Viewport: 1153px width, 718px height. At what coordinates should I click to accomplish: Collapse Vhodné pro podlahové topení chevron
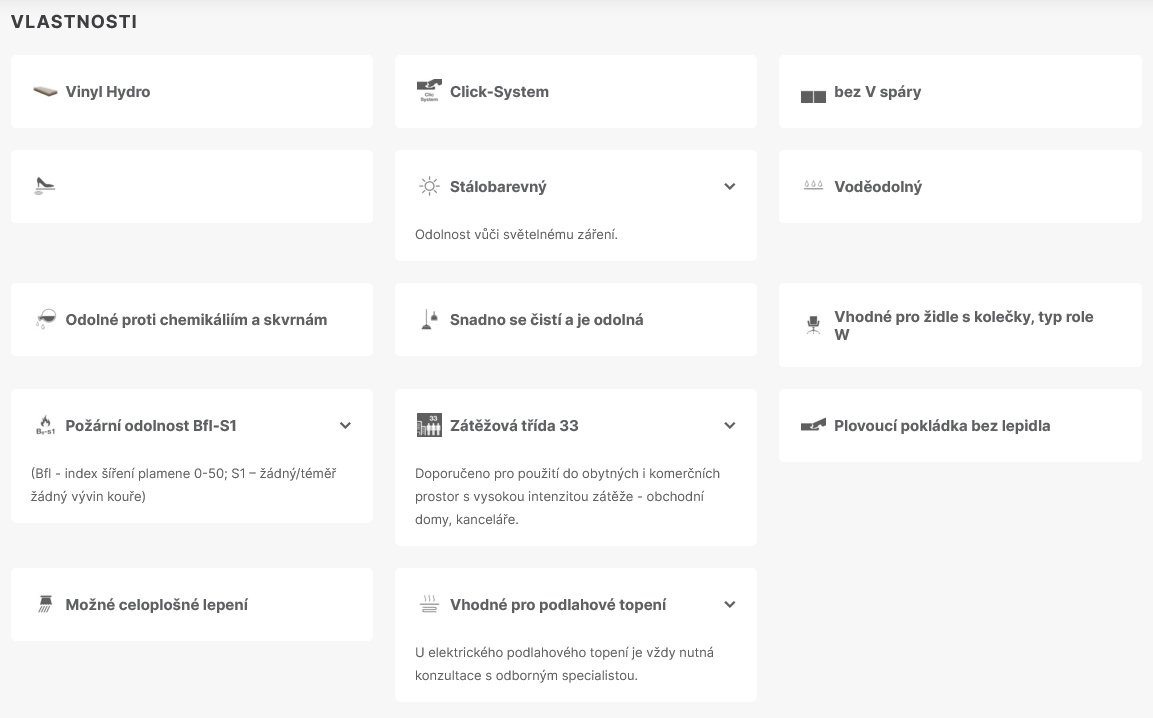point(730,604)
